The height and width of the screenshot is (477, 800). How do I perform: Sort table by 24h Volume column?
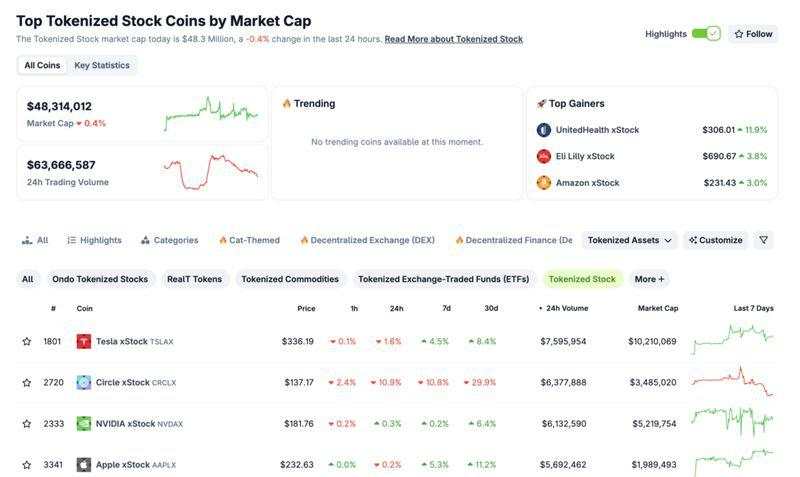564,308
